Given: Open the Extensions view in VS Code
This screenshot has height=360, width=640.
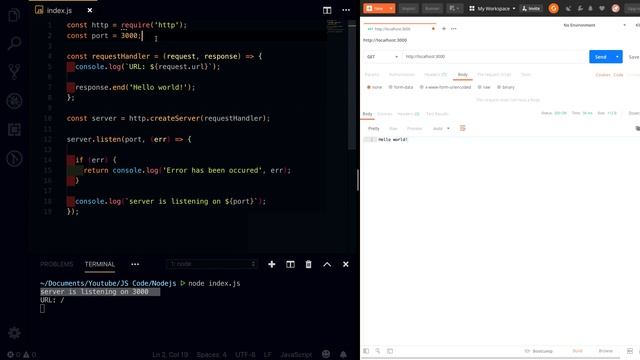Looking at the screenshot, I should [x=14, y=130].
